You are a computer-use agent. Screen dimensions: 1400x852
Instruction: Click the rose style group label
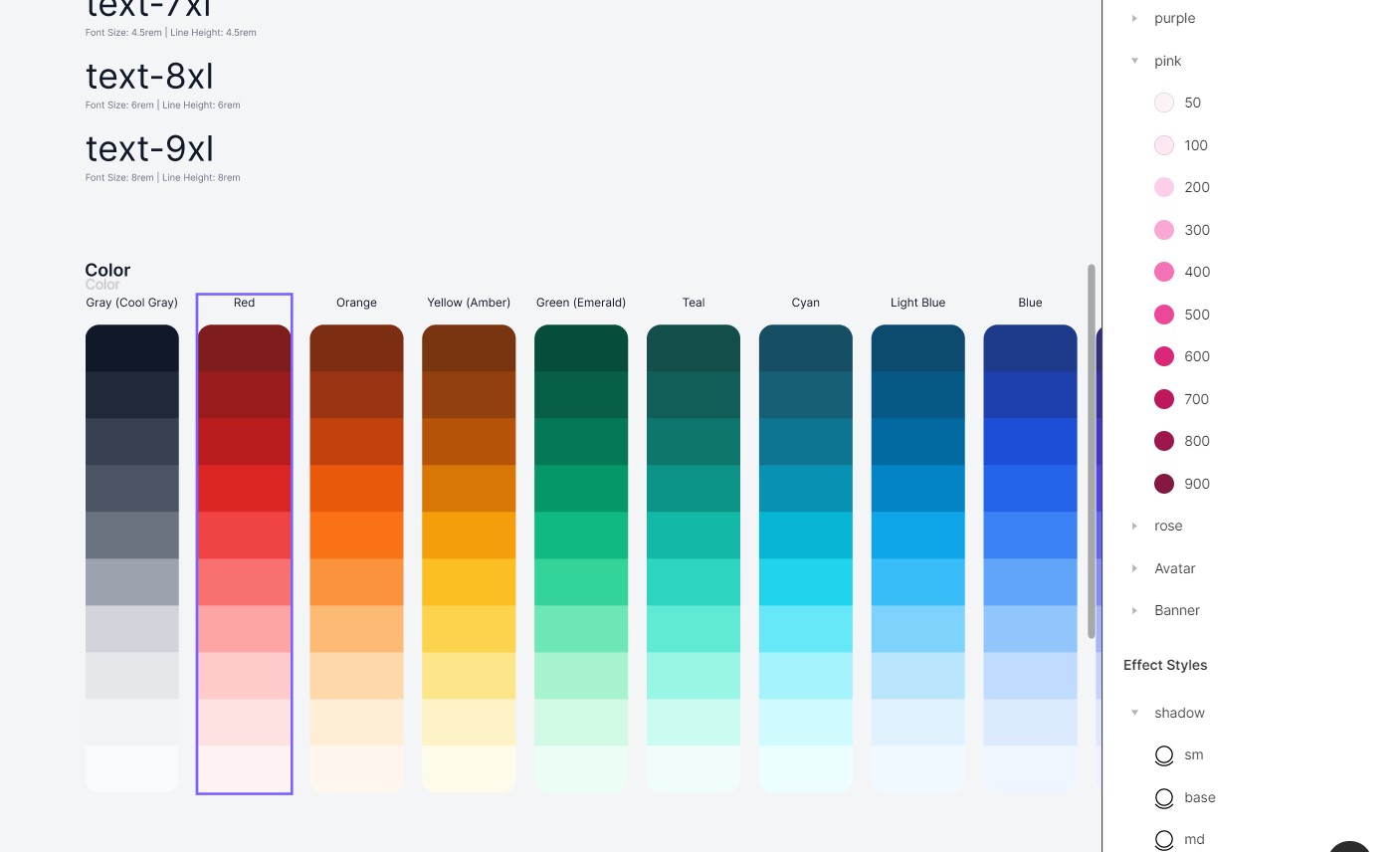[x=1168, y=526]
